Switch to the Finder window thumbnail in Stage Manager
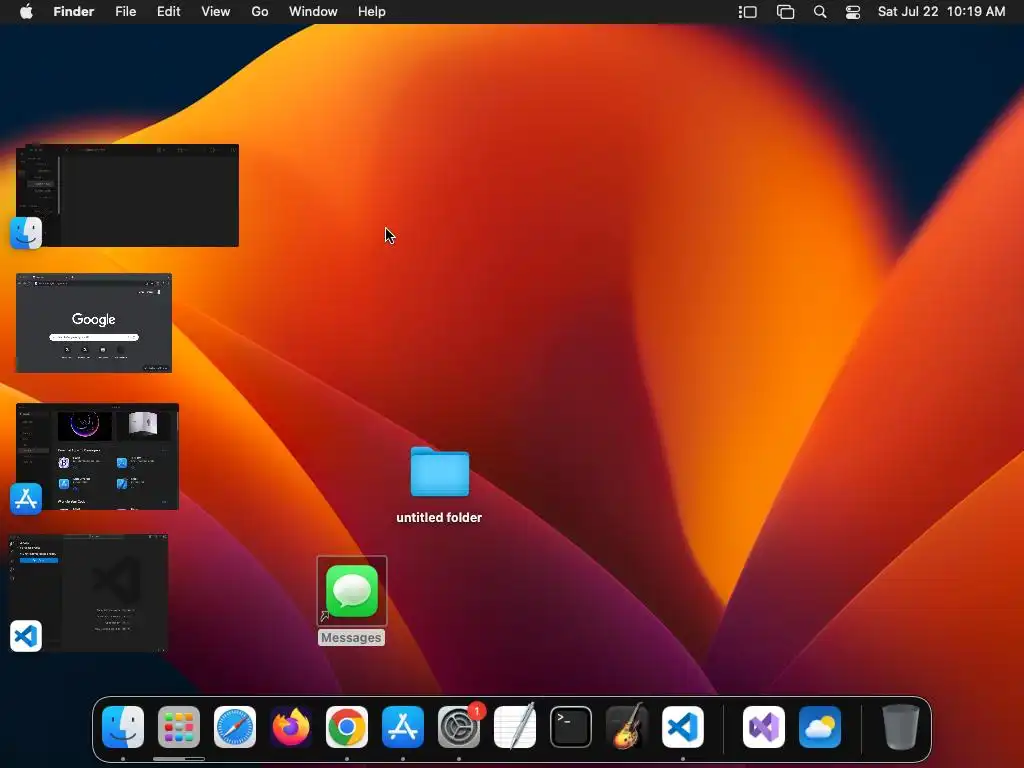This screenshot has height=768, width=1024. [127, 195]
